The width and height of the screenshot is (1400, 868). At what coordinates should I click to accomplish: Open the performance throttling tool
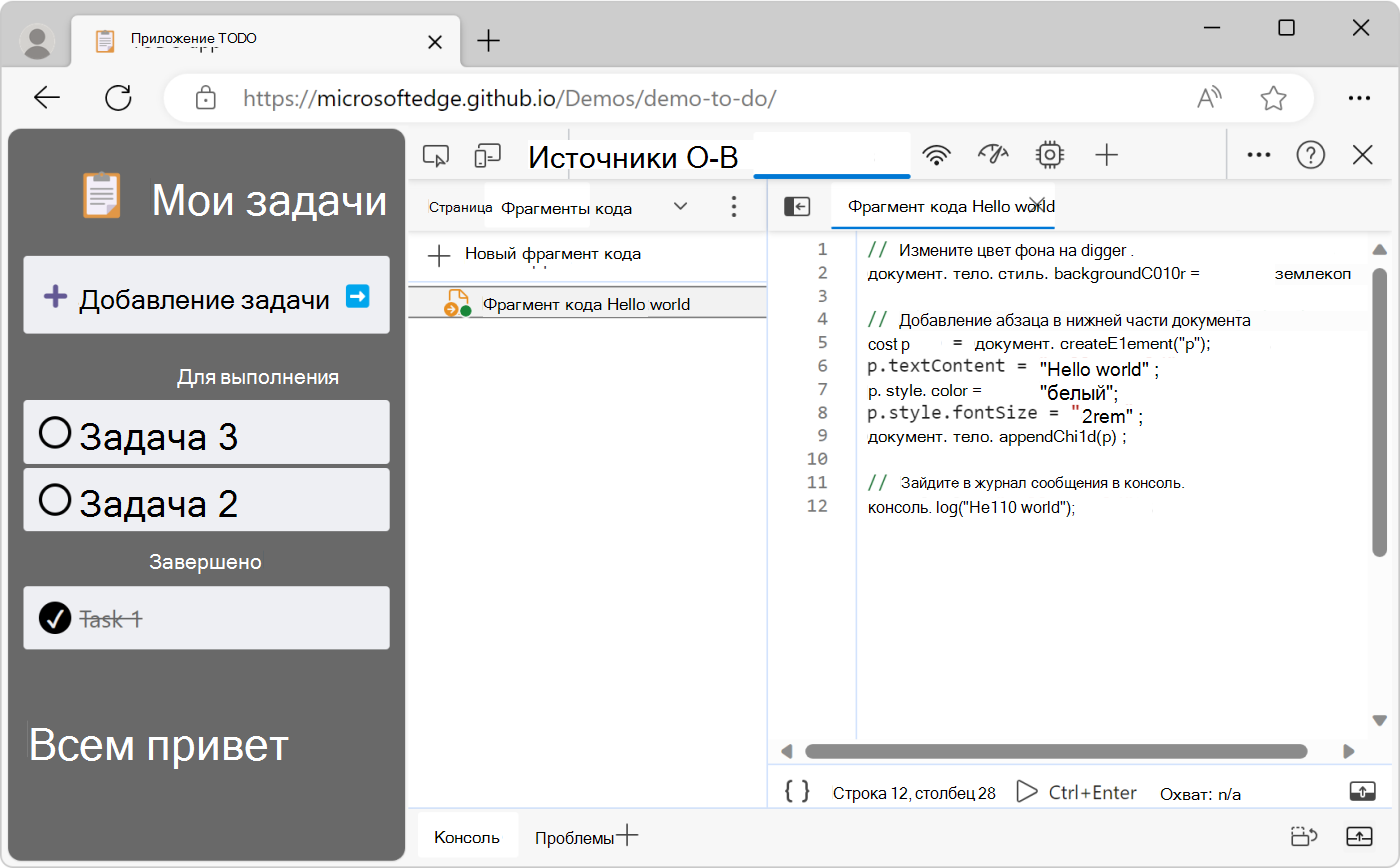click(992, 155)
